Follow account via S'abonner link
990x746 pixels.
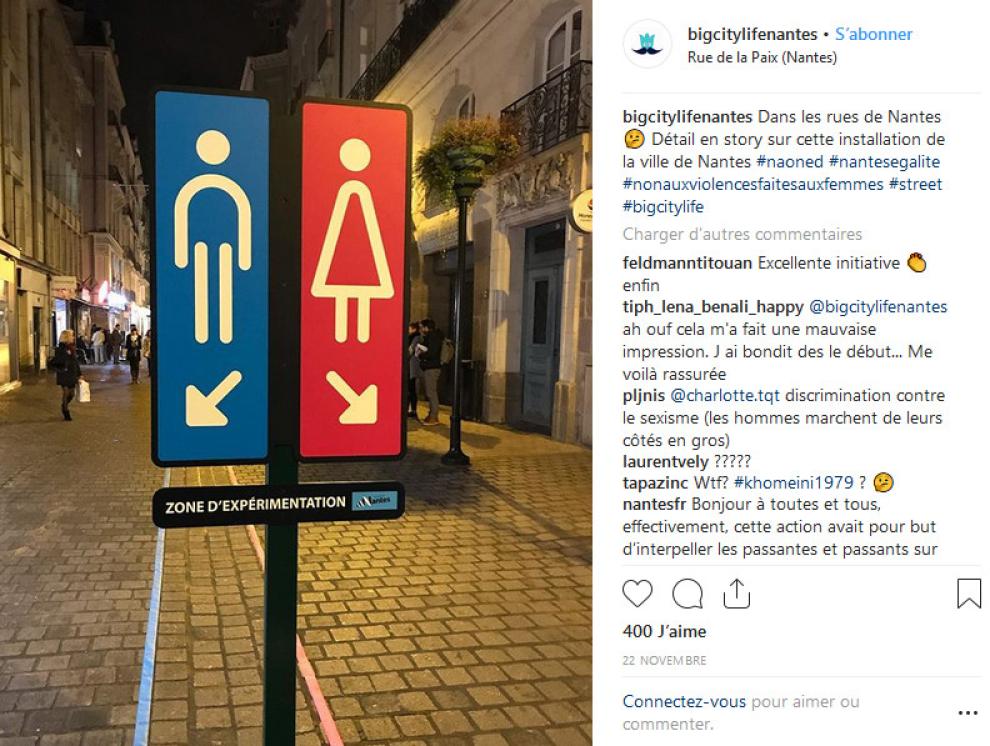(x=874, y=34)
